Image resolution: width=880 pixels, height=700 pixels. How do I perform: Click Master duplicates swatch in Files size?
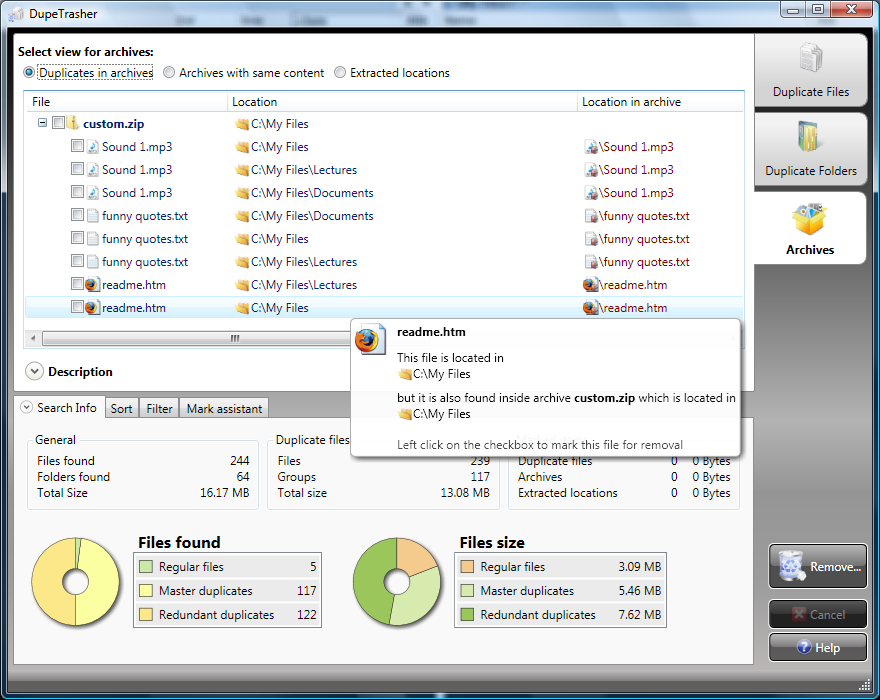(467, 591)
